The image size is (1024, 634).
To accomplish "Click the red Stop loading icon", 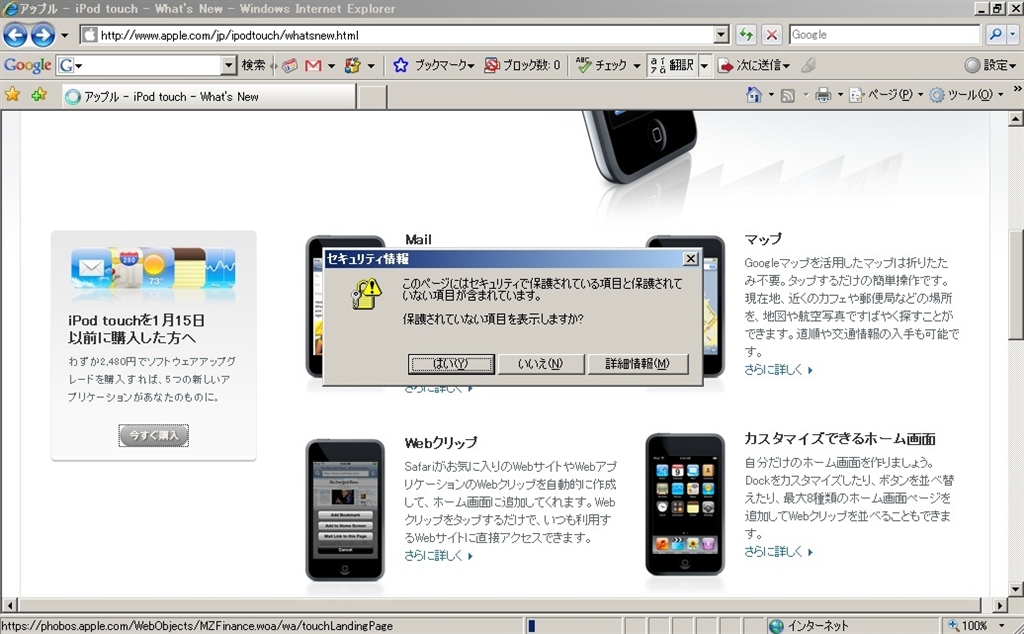I will coord(771,35).
